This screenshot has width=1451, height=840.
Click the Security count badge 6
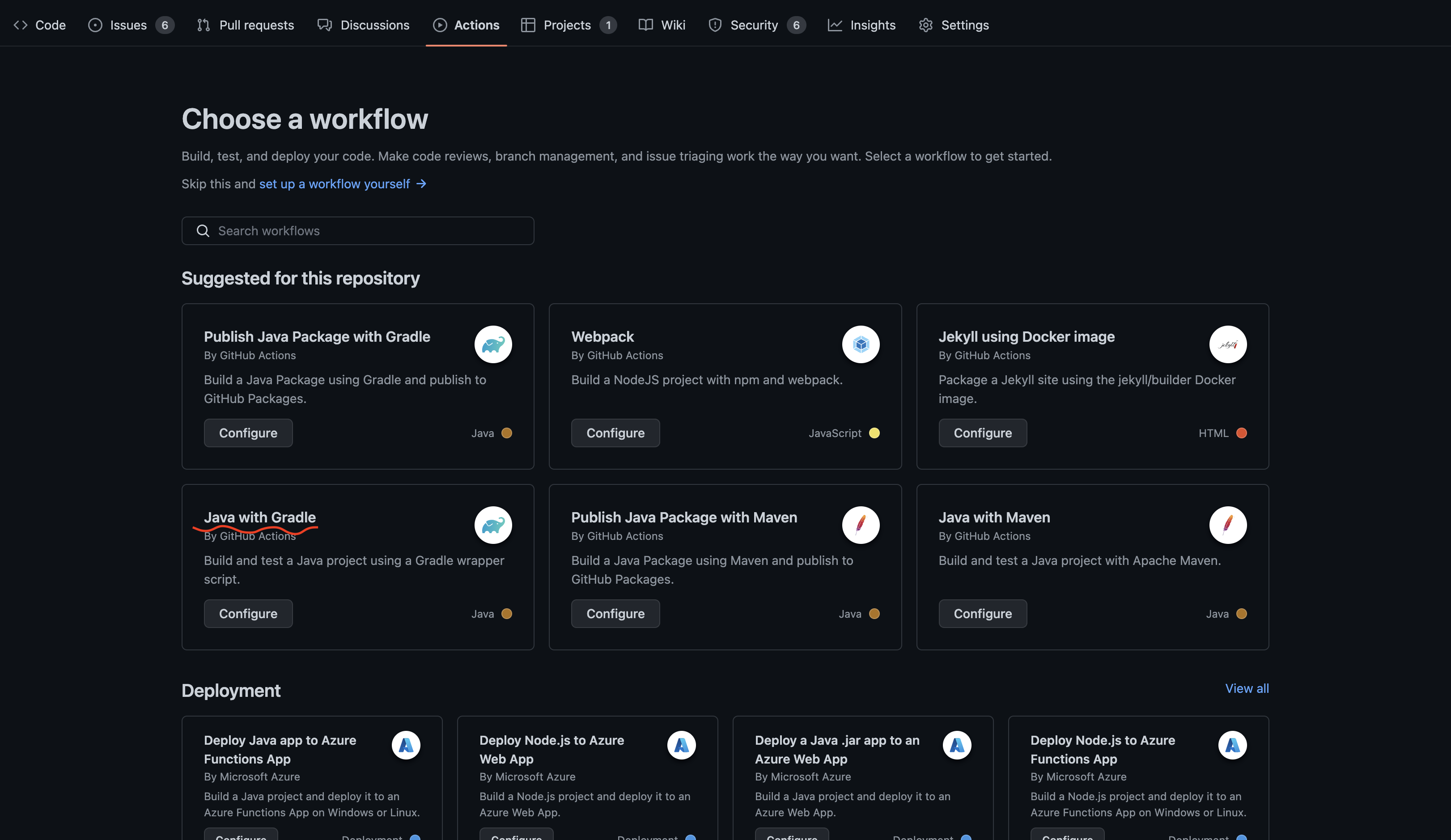[x=796, y=25]
